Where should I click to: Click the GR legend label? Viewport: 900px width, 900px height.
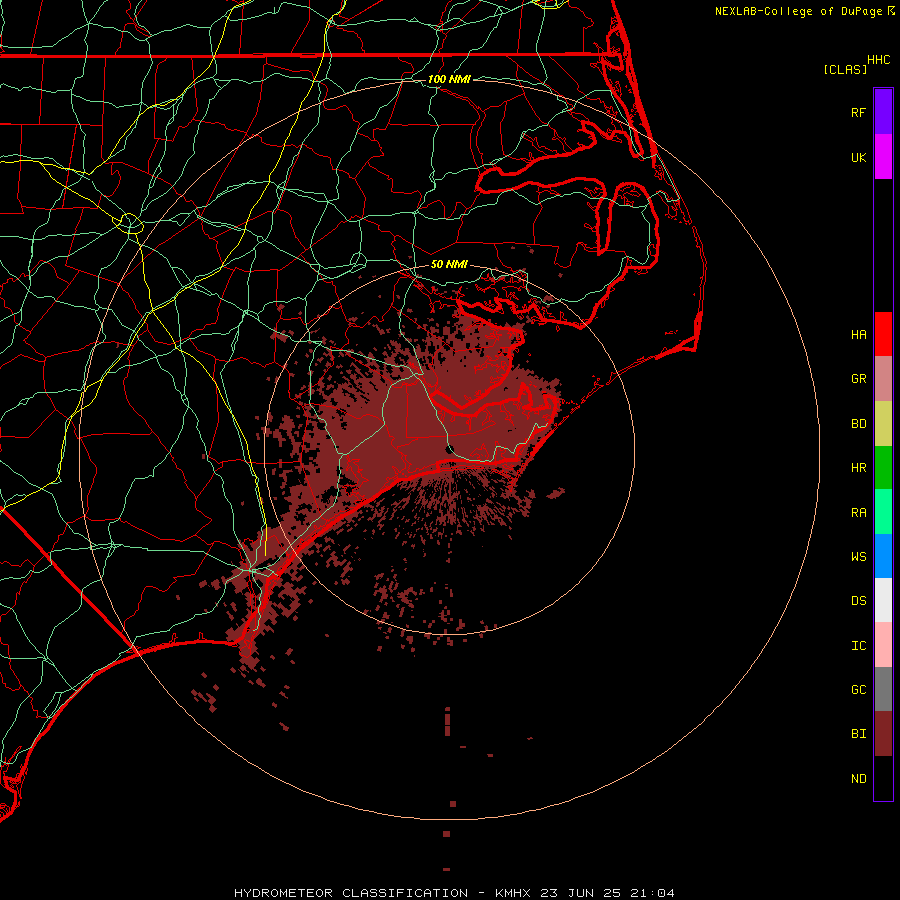pos(858,379)
